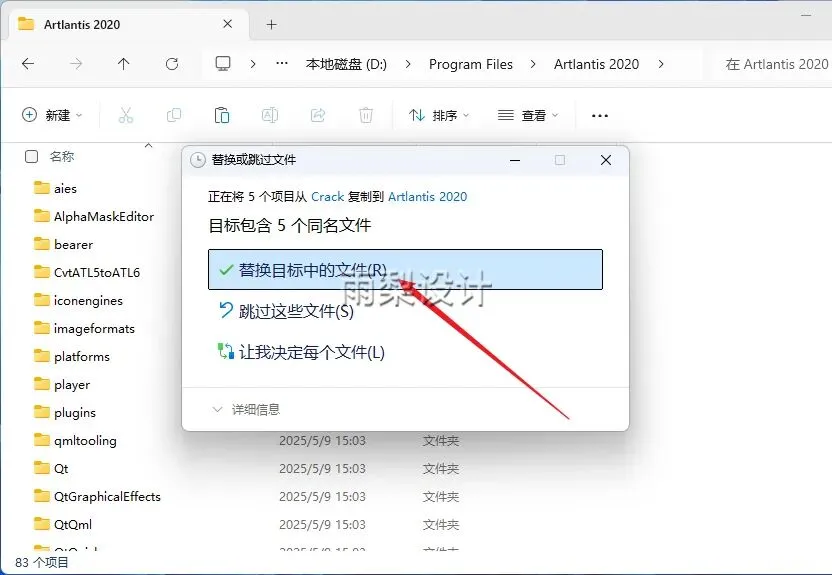Refresh the Artlantis 2020 folder view
Viewport: 832px width, 575px height.
coord(172,64)
